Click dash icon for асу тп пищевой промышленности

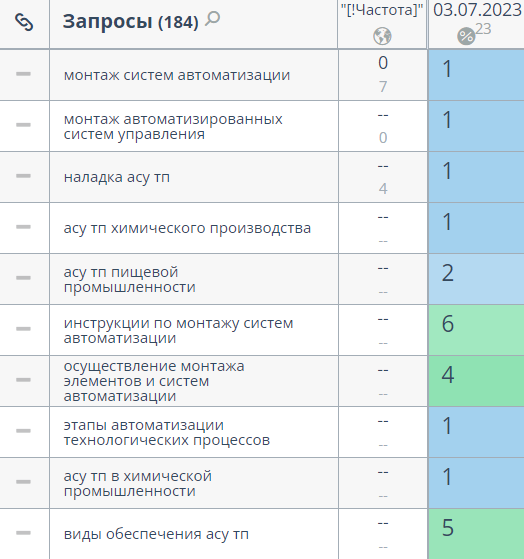[x=23, y=278]
